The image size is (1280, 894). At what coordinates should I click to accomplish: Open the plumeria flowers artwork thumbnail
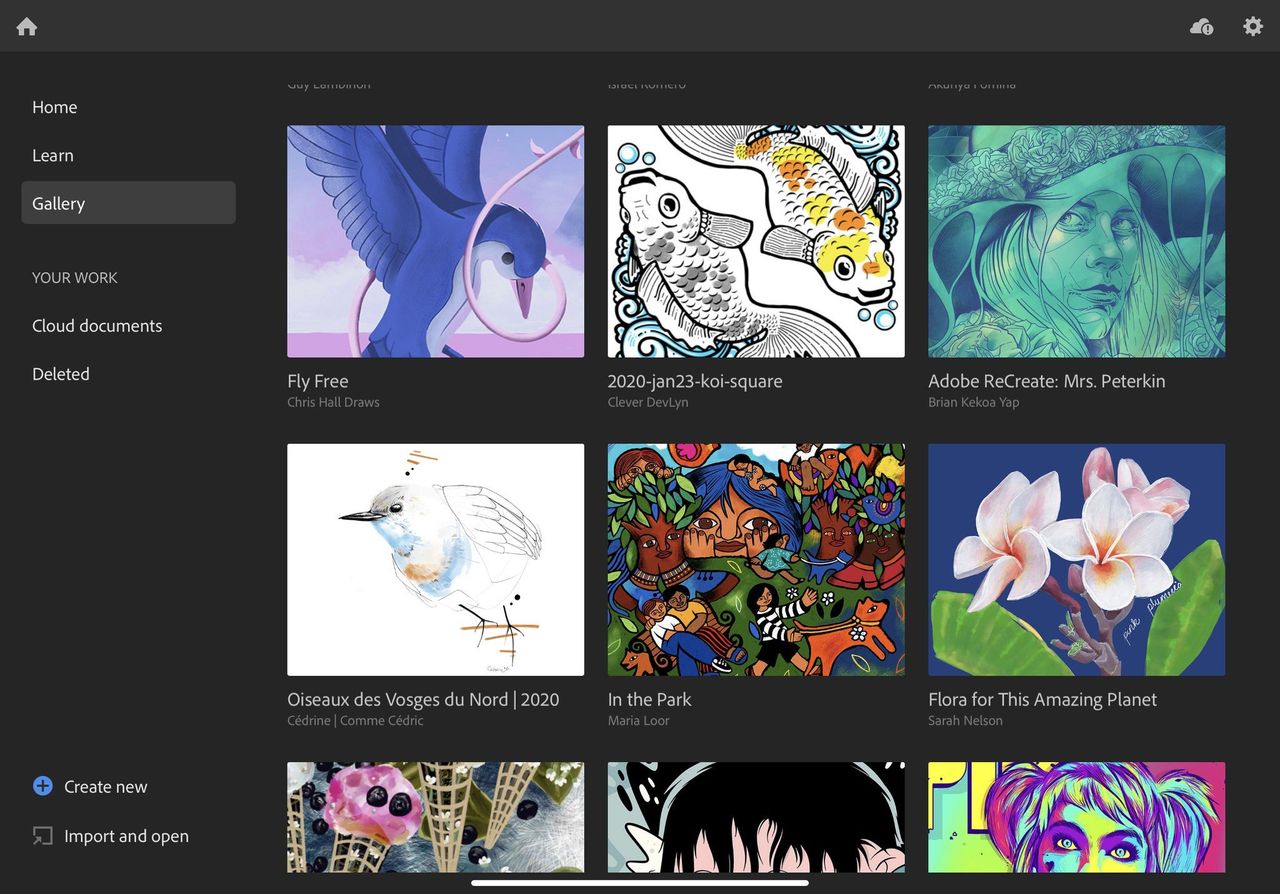tap(1076, 560)
